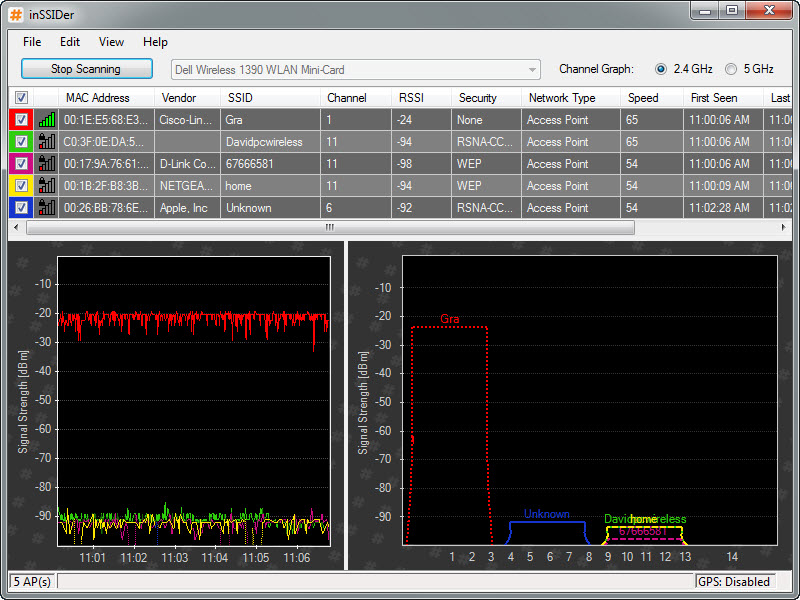Open the Help menu
Screen dimensions: 800x600
pyautogui.click(x=155, y=42)
